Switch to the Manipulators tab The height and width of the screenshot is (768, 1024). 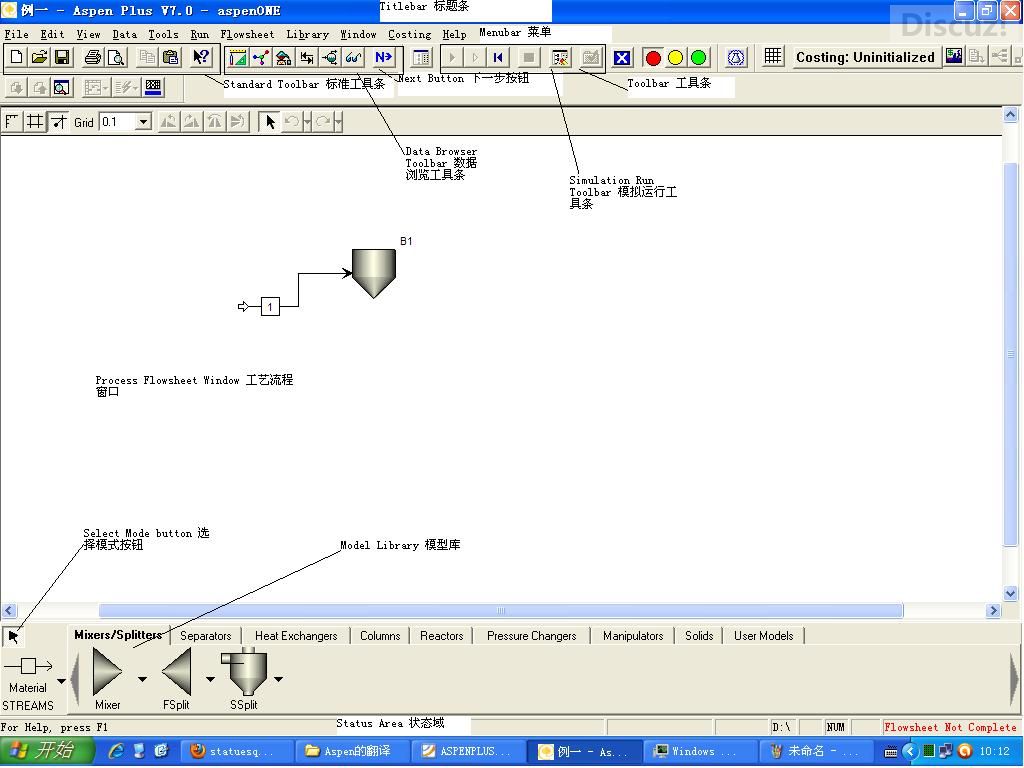[633, 635]
